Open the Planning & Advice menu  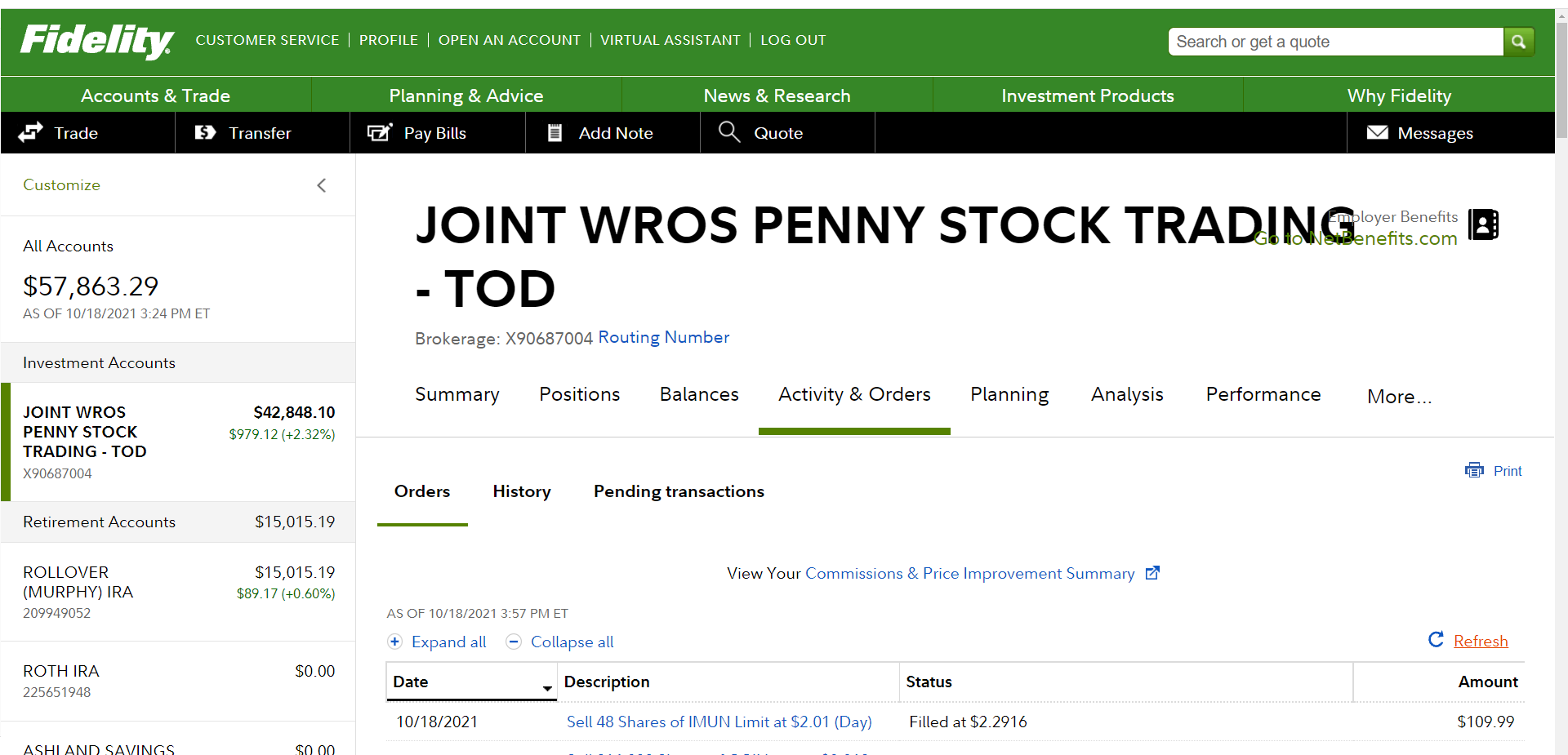(466, 95)
